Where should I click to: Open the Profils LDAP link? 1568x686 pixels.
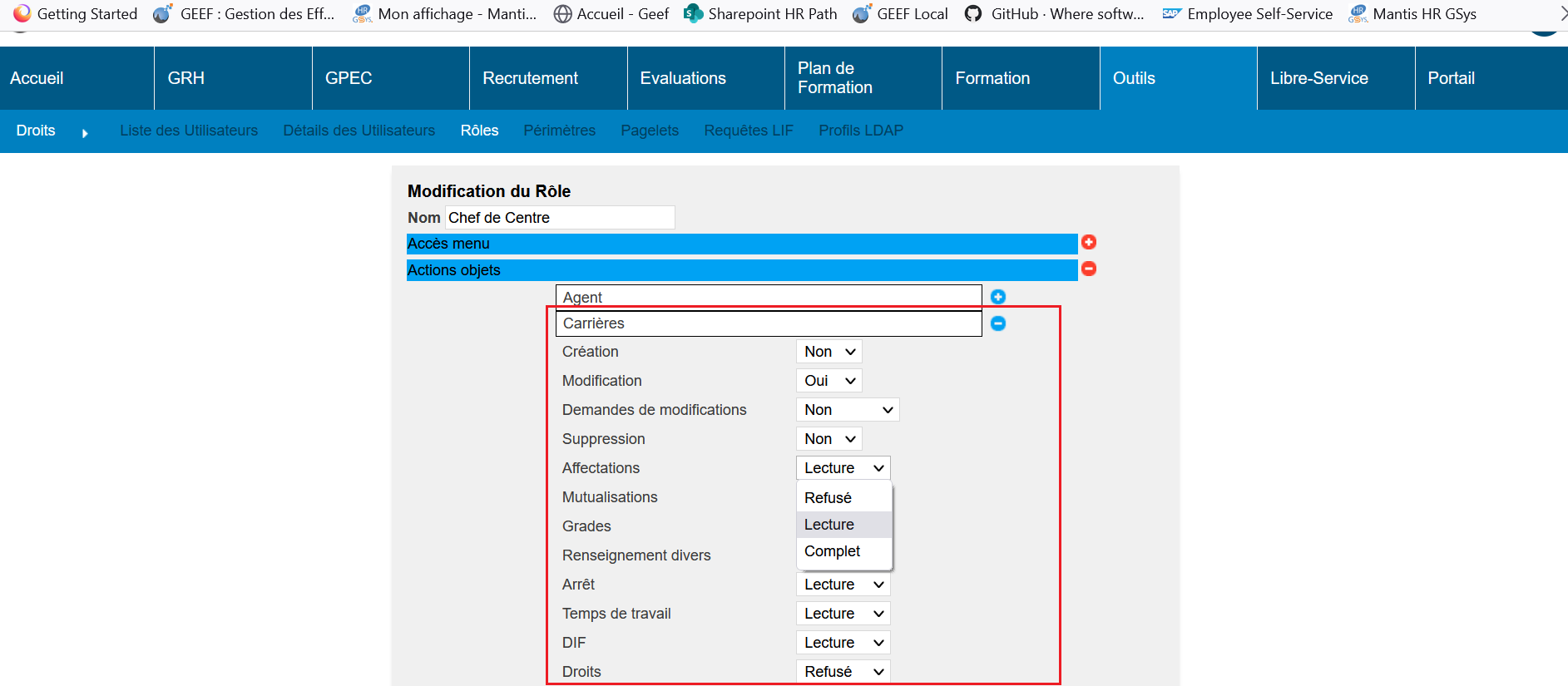click(861, 131)
